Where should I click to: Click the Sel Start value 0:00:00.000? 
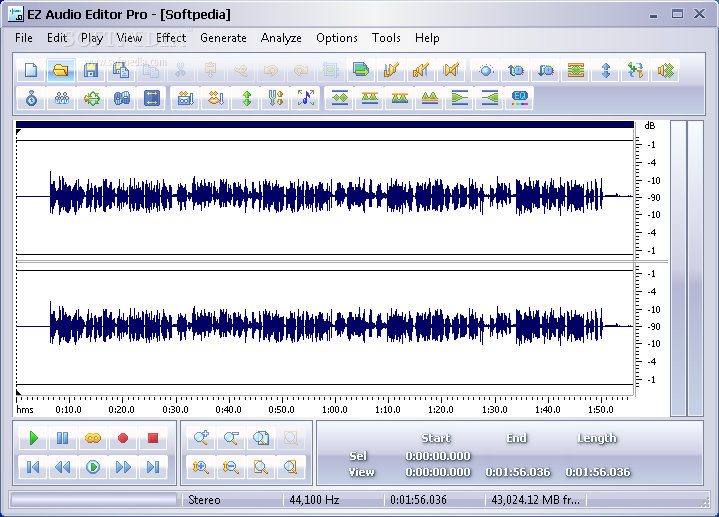pos(438,456)
